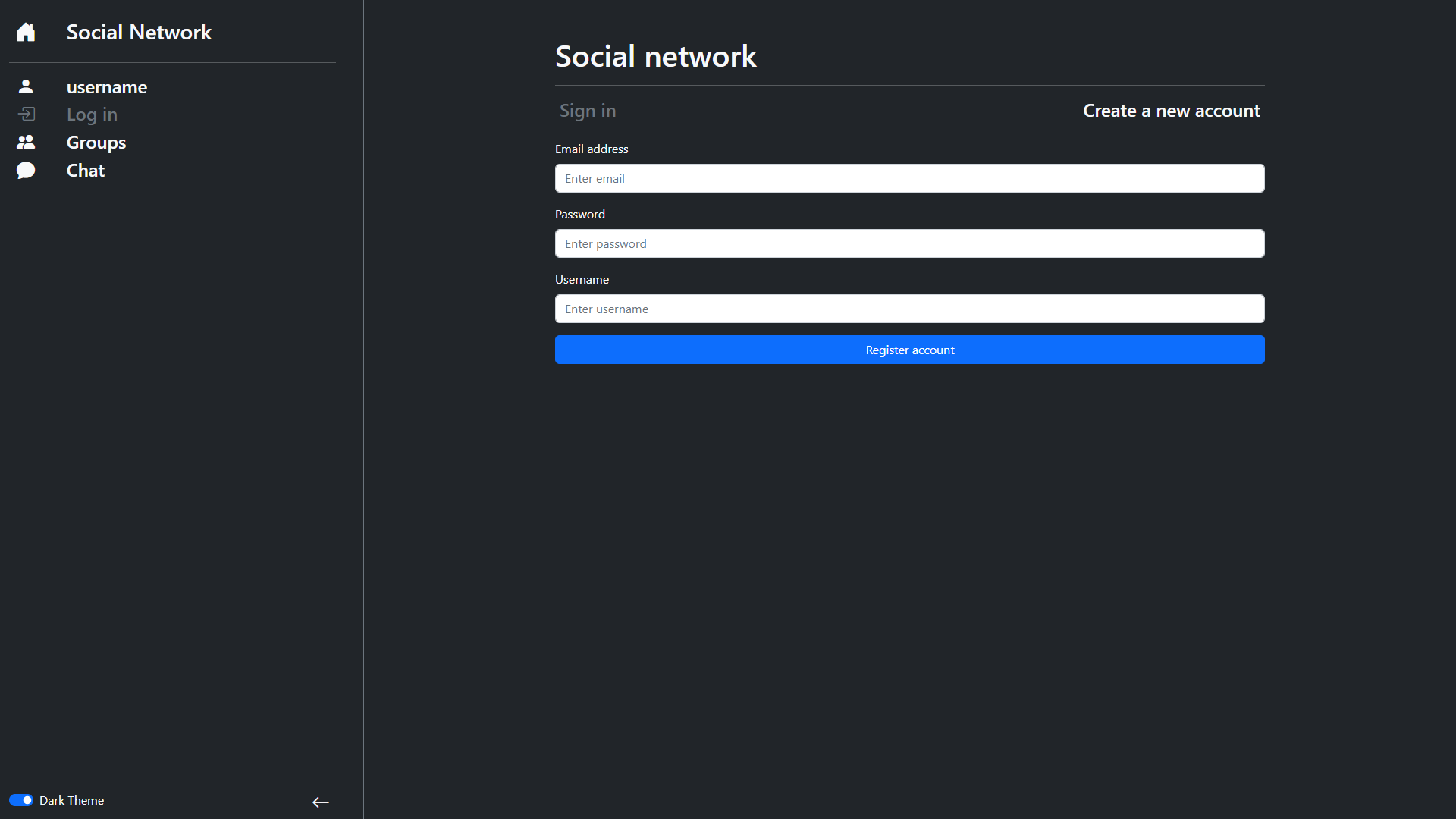1456x819 pixels.
Task: Toggle the Dark Theme switch
Action: click(21, 800)
